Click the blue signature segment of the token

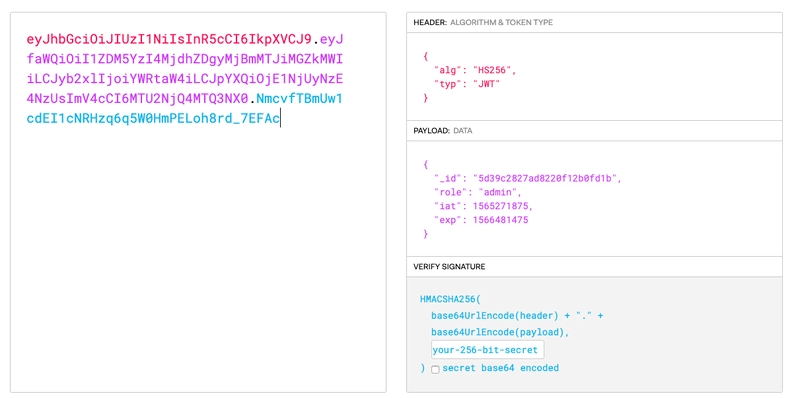(x=185, y=108)
